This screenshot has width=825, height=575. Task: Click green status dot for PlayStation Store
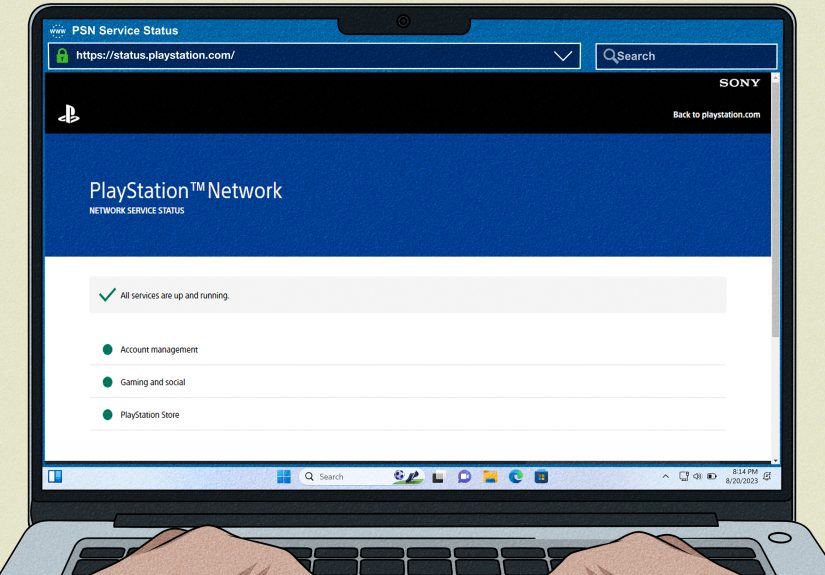click(107, 415)
